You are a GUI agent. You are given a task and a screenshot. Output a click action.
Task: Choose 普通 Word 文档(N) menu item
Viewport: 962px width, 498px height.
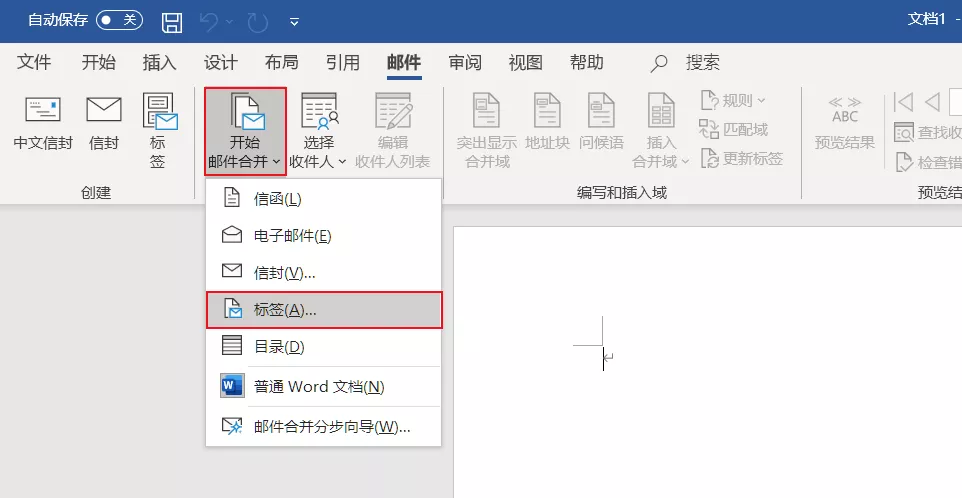point(323,386)
